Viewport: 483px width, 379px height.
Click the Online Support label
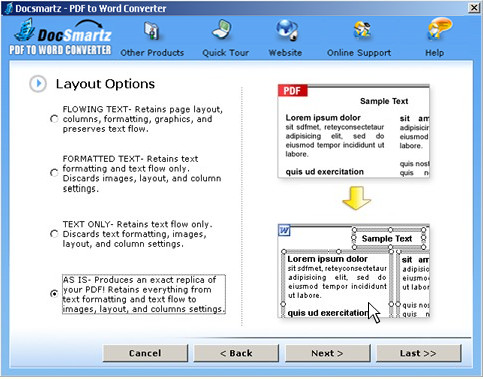point(359,53)
